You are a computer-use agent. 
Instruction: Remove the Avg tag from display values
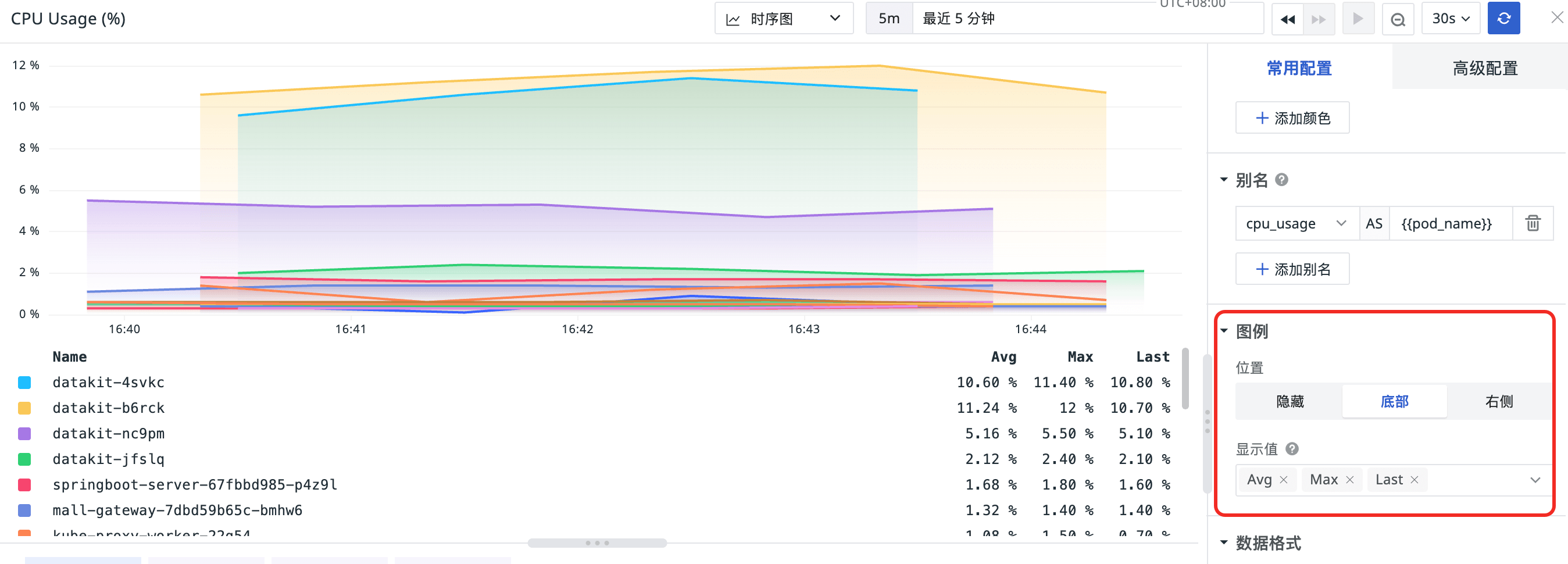tap(1284, 480)
